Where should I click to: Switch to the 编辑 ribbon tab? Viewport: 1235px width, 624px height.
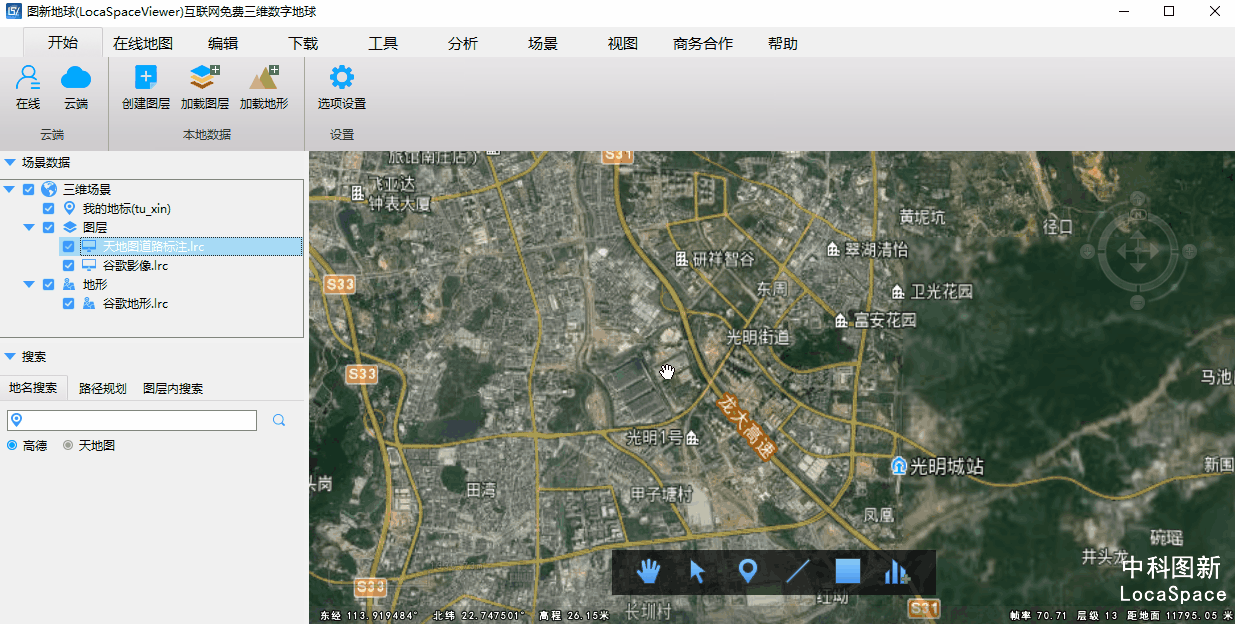pyautogui.click(x=223, y=44)
